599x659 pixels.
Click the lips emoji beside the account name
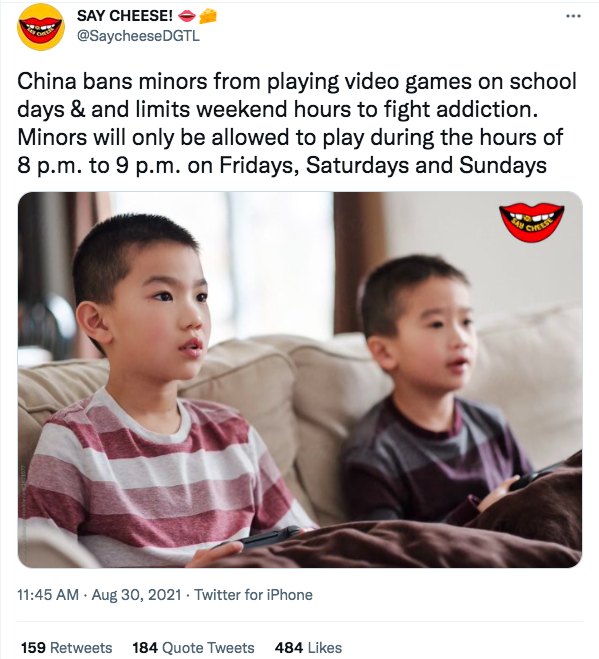click(x=187, y=16)
